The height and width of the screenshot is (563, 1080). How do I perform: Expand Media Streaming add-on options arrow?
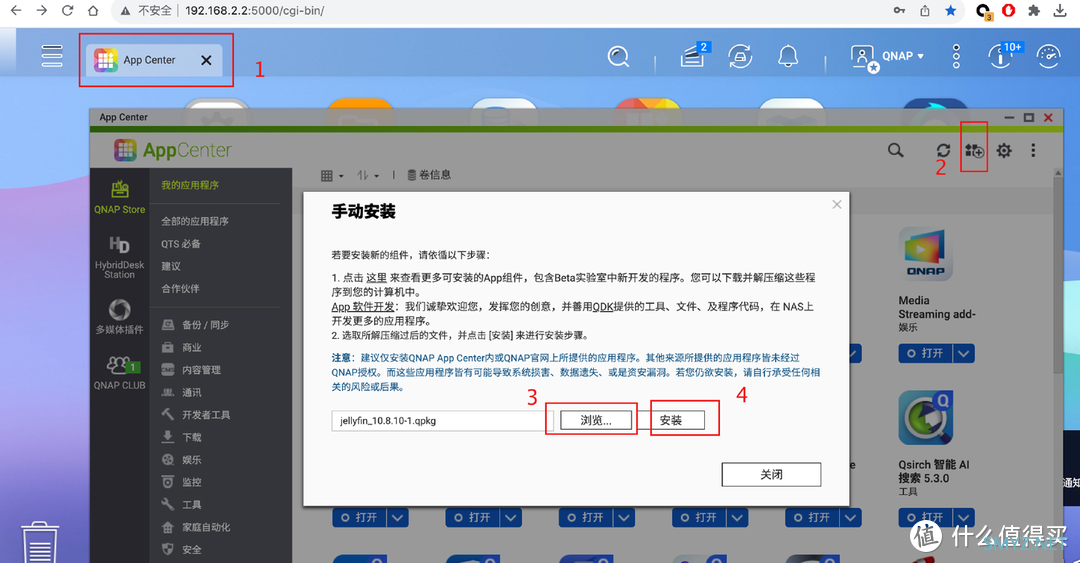click(x=964, y=354)
